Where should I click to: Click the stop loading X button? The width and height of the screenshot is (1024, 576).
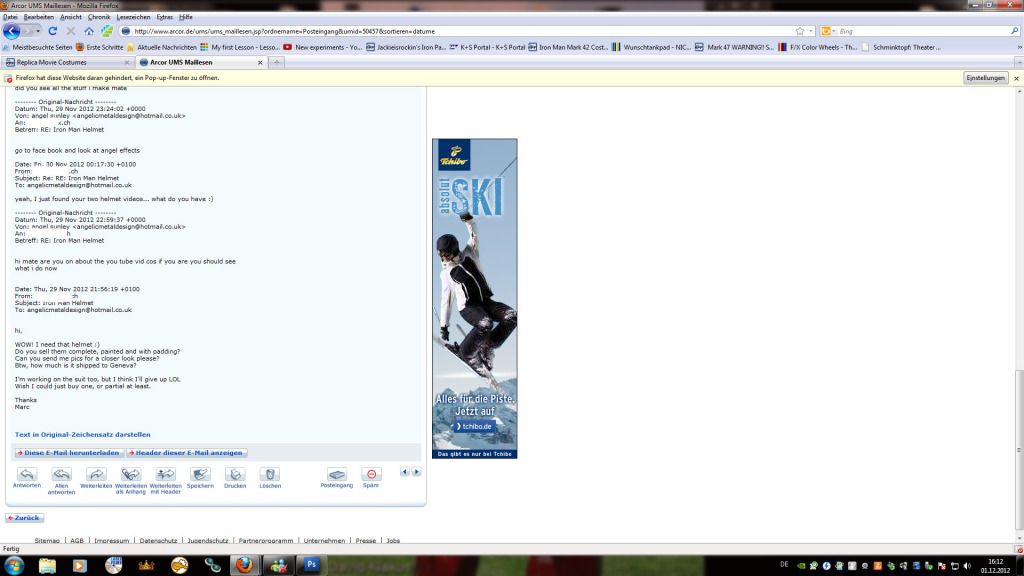click(71, 31)
